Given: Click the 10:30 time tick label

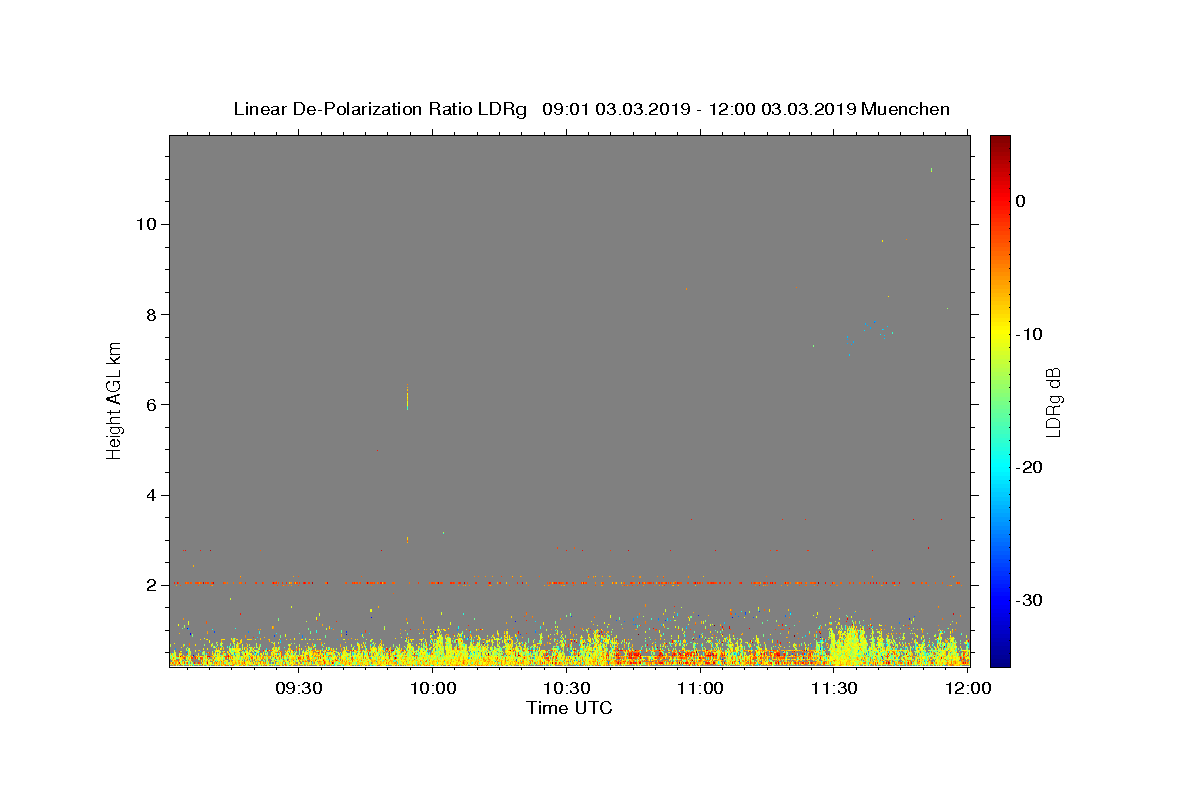Looking at the screenshot, I should pos(566,689).
